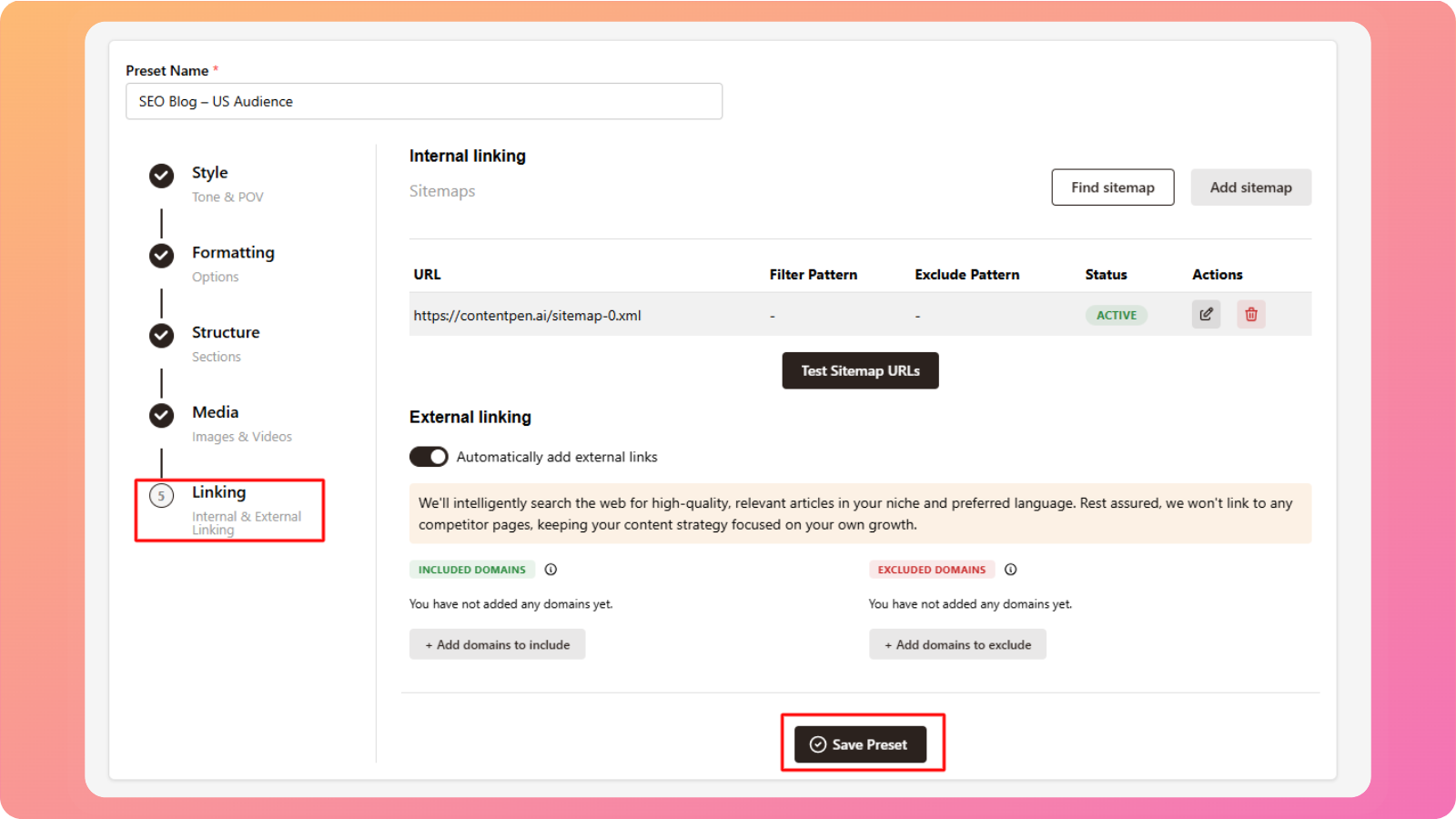Viewport: 1456px width, 819px height.
Task: Click the Preset Name input field
Action: click(424, 101)
